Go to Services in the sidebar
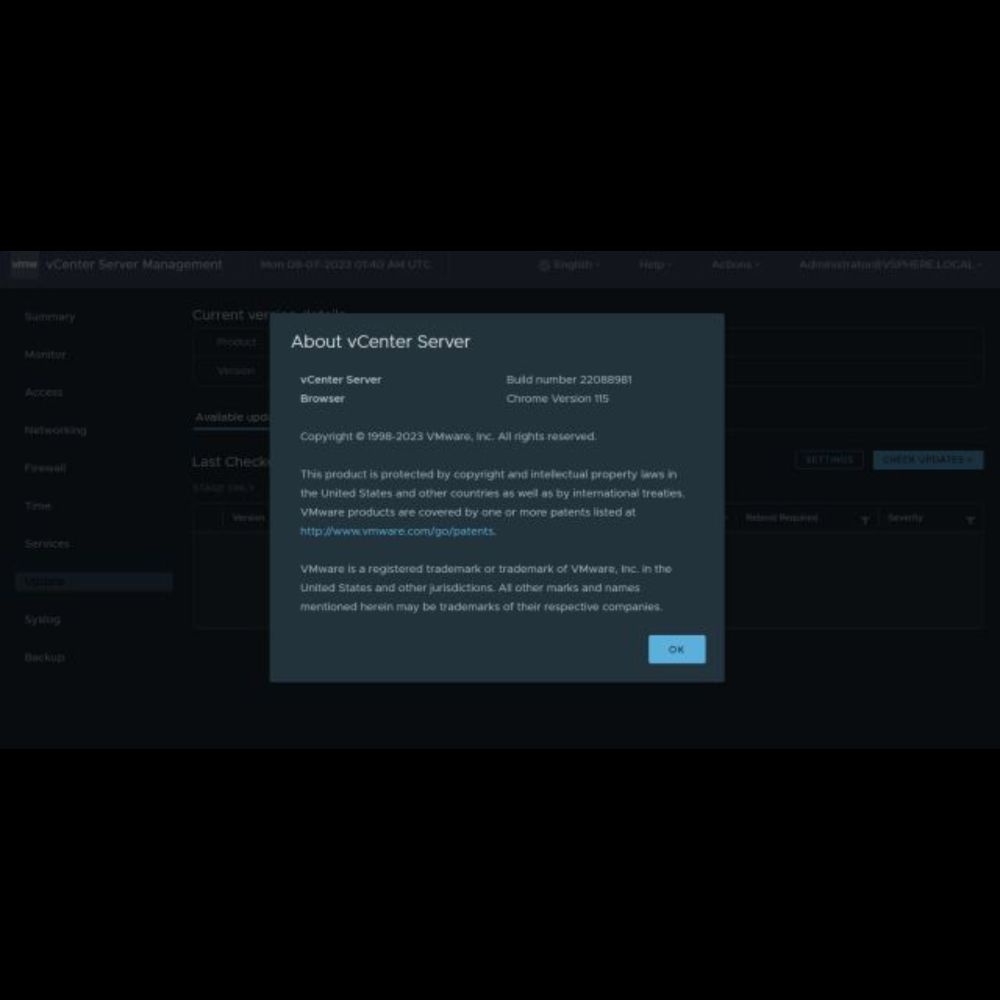 (x=47, y=543)
